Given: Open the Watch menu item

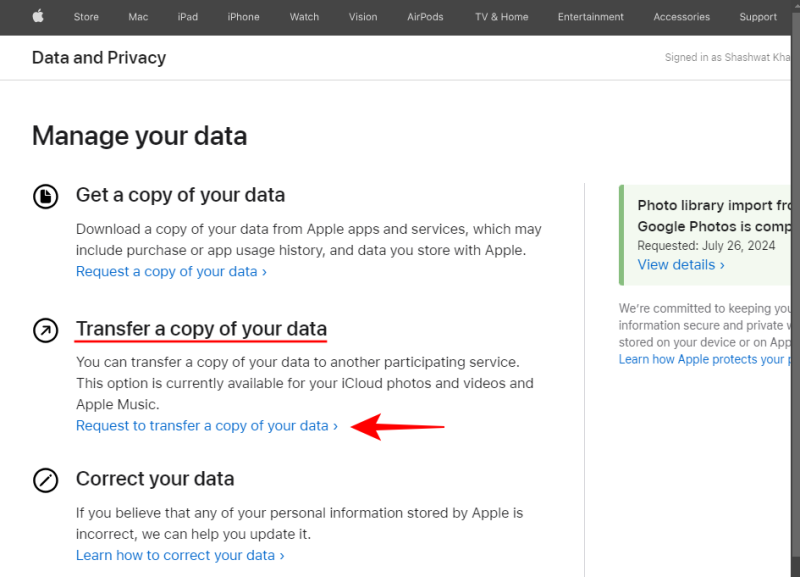Looking at the screenshot, I should pos(304,17).
